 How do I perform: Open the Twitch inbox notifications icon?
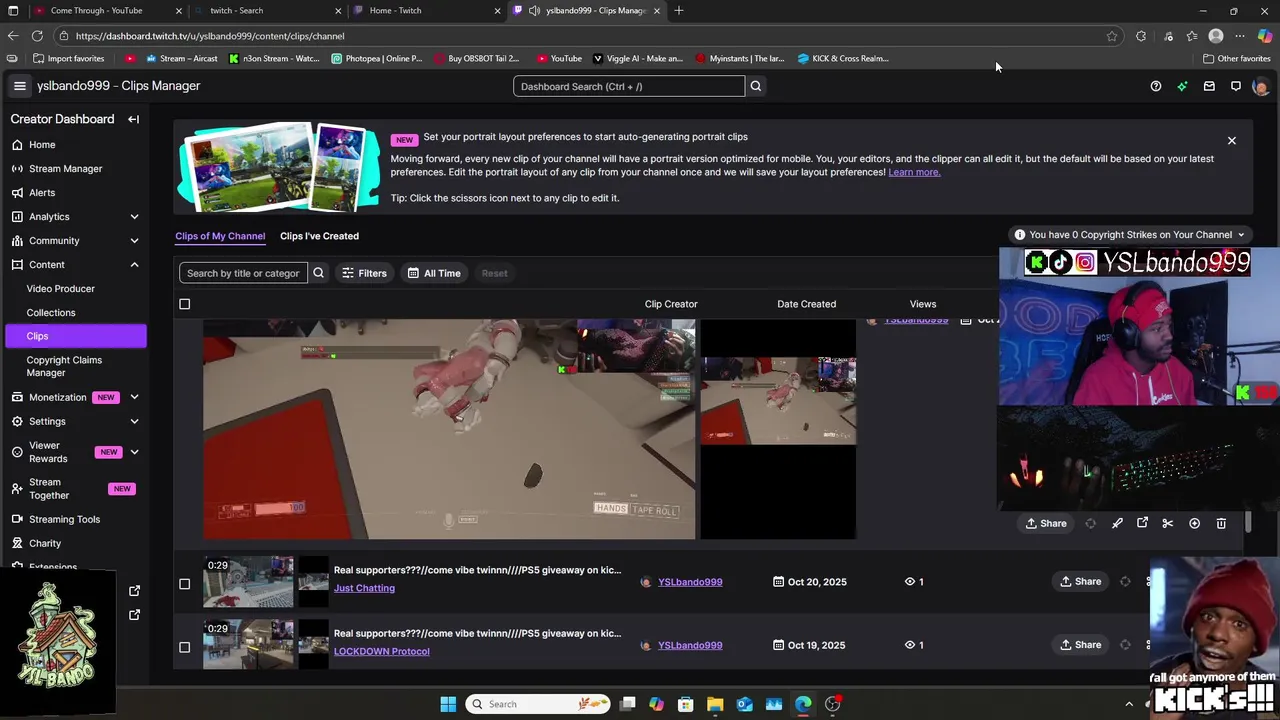coord(1209,86)
